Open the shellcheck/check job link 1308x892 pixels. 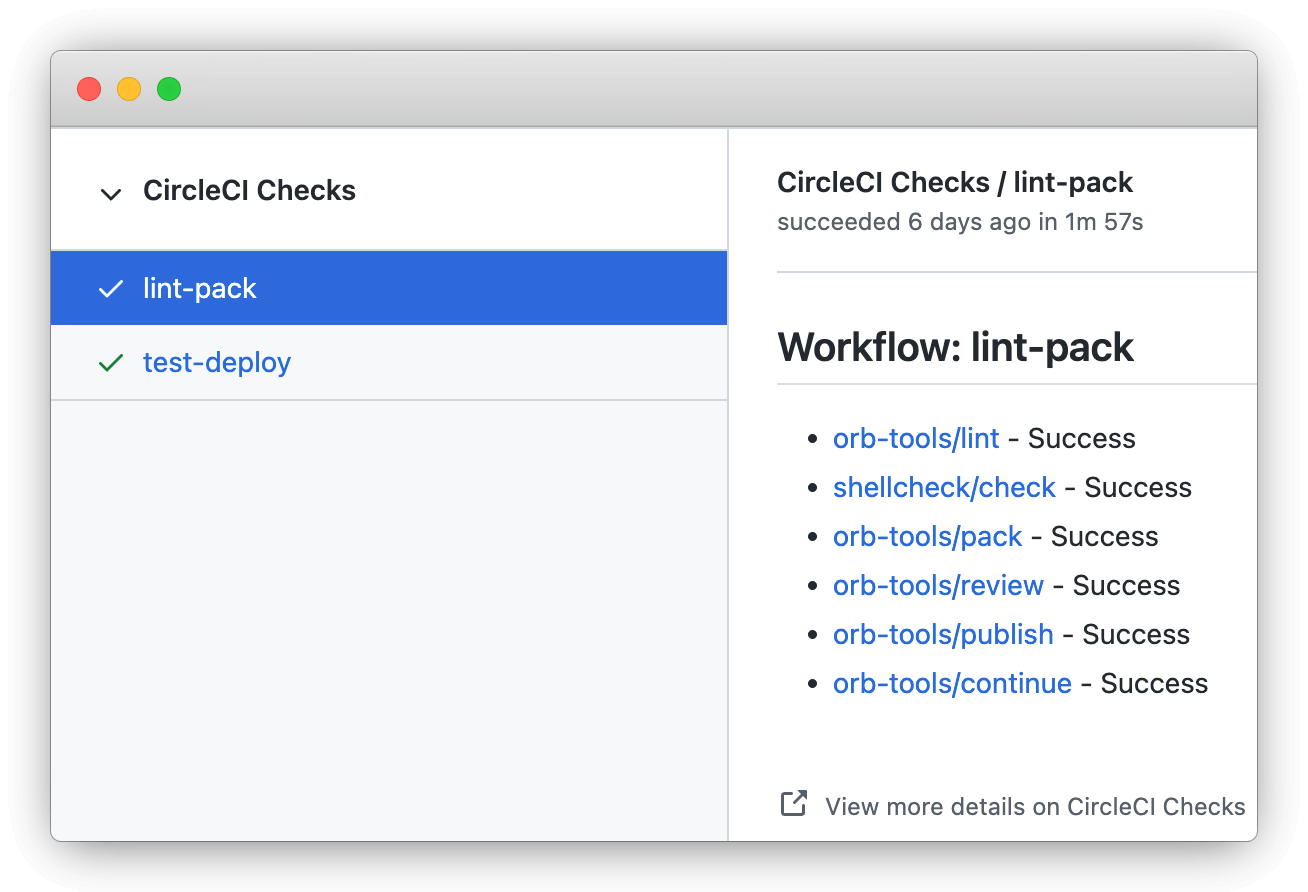pos(944,487)
